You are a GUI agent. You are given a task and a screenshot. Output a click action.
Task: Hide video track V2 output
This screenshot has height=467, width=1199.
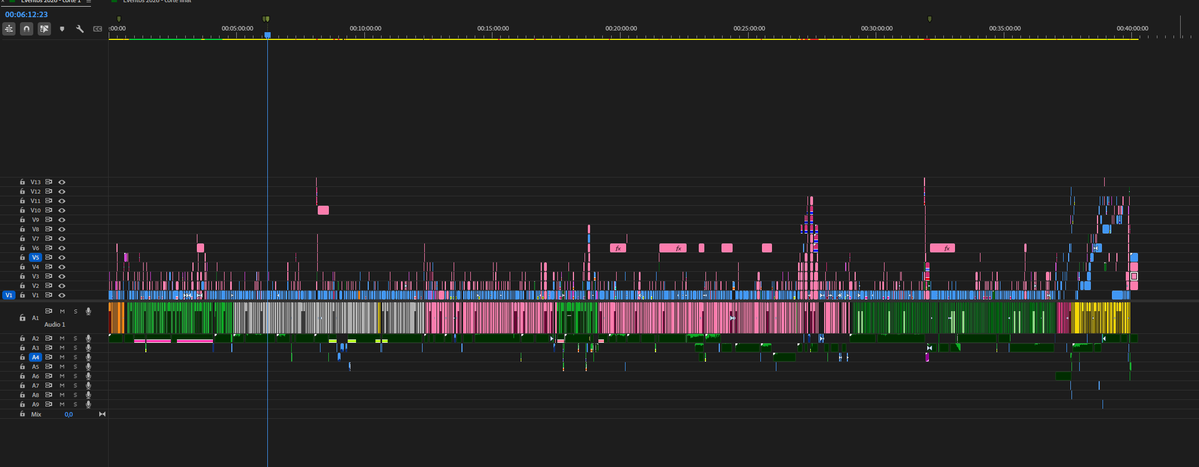(62, 286)
